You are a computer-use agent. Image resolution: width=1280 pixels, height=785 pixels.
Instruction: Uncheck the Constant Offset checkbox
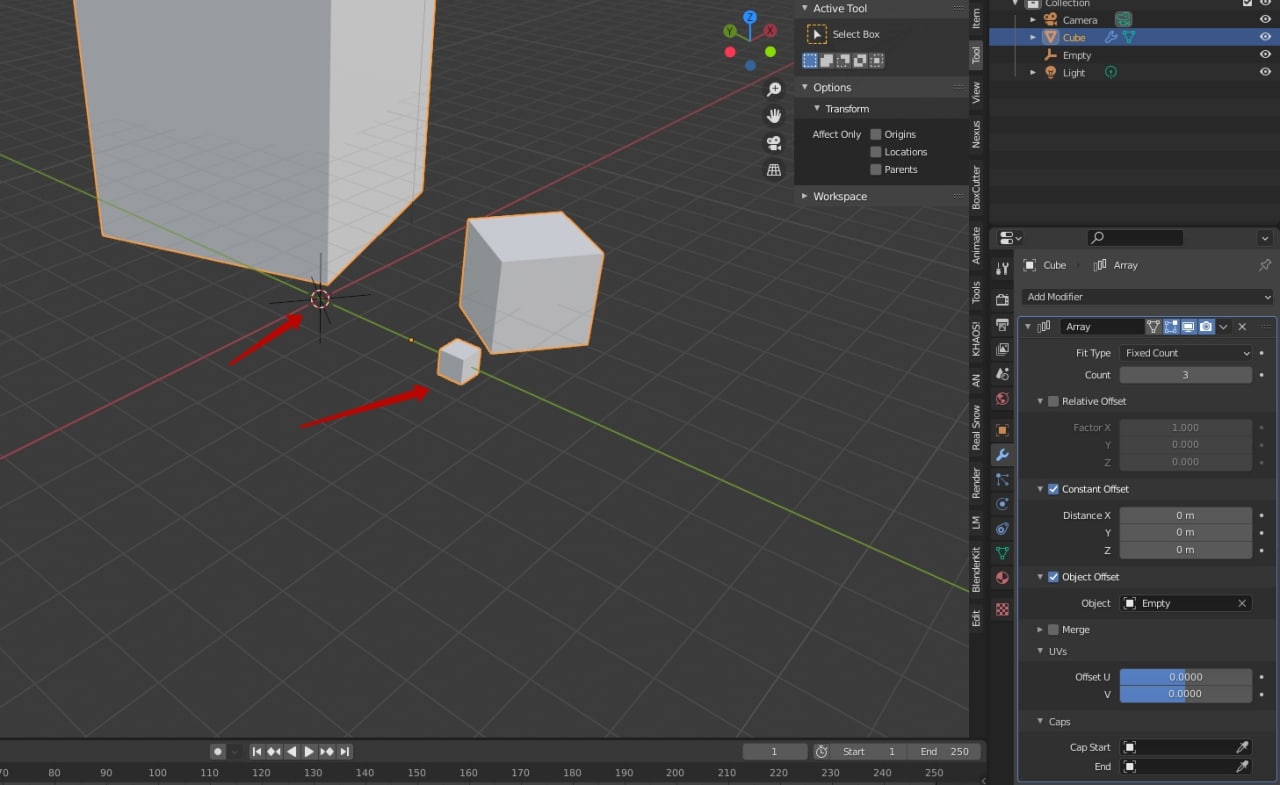point(1053,489)
